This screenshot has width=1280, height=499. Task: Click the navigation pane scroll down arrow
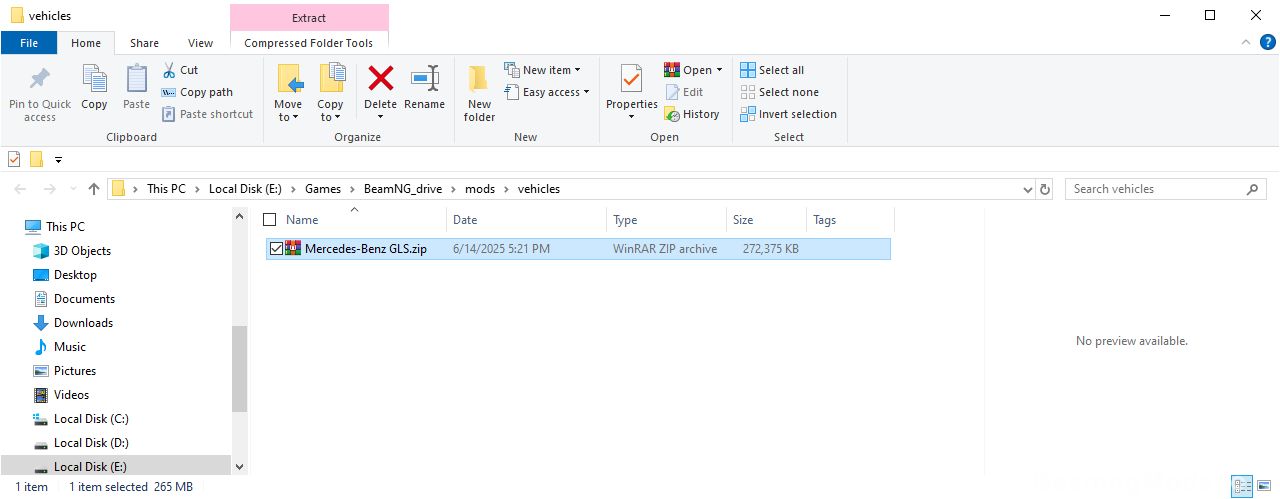pos(239,466)
